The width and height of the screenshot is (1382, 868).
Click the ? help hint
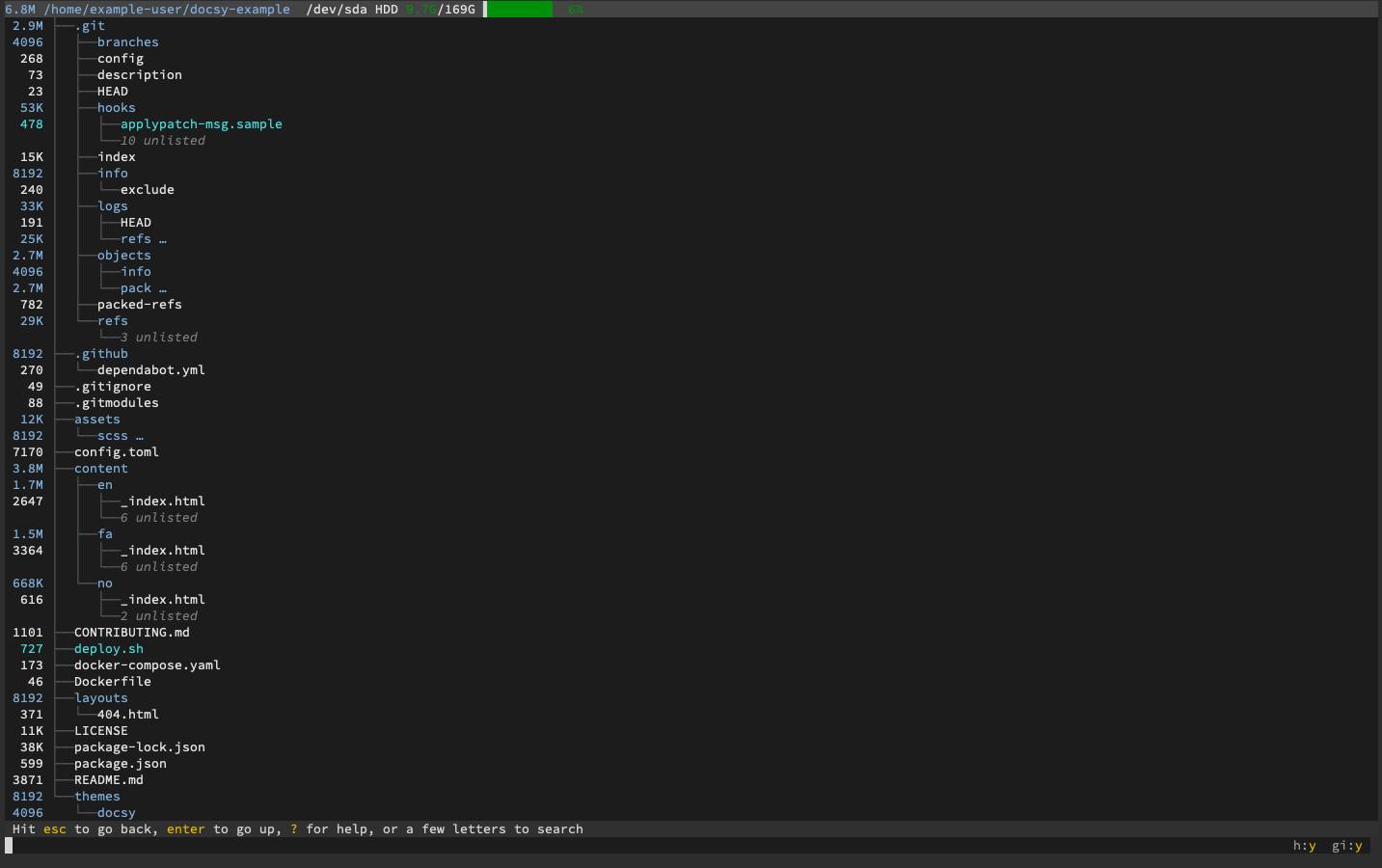pos(292,828)
